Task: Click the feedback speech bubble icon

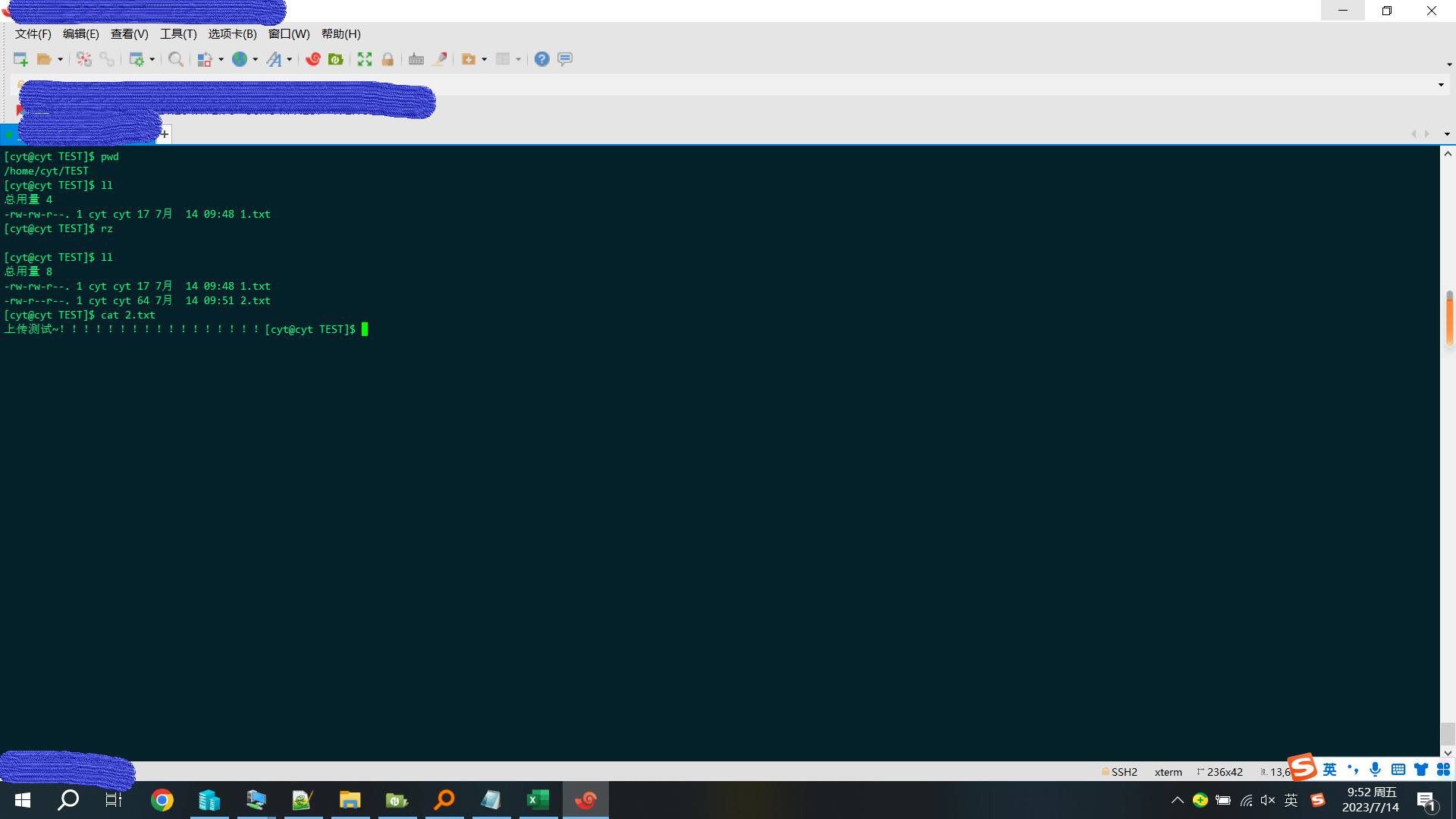Action: click(x=565, y=59)
